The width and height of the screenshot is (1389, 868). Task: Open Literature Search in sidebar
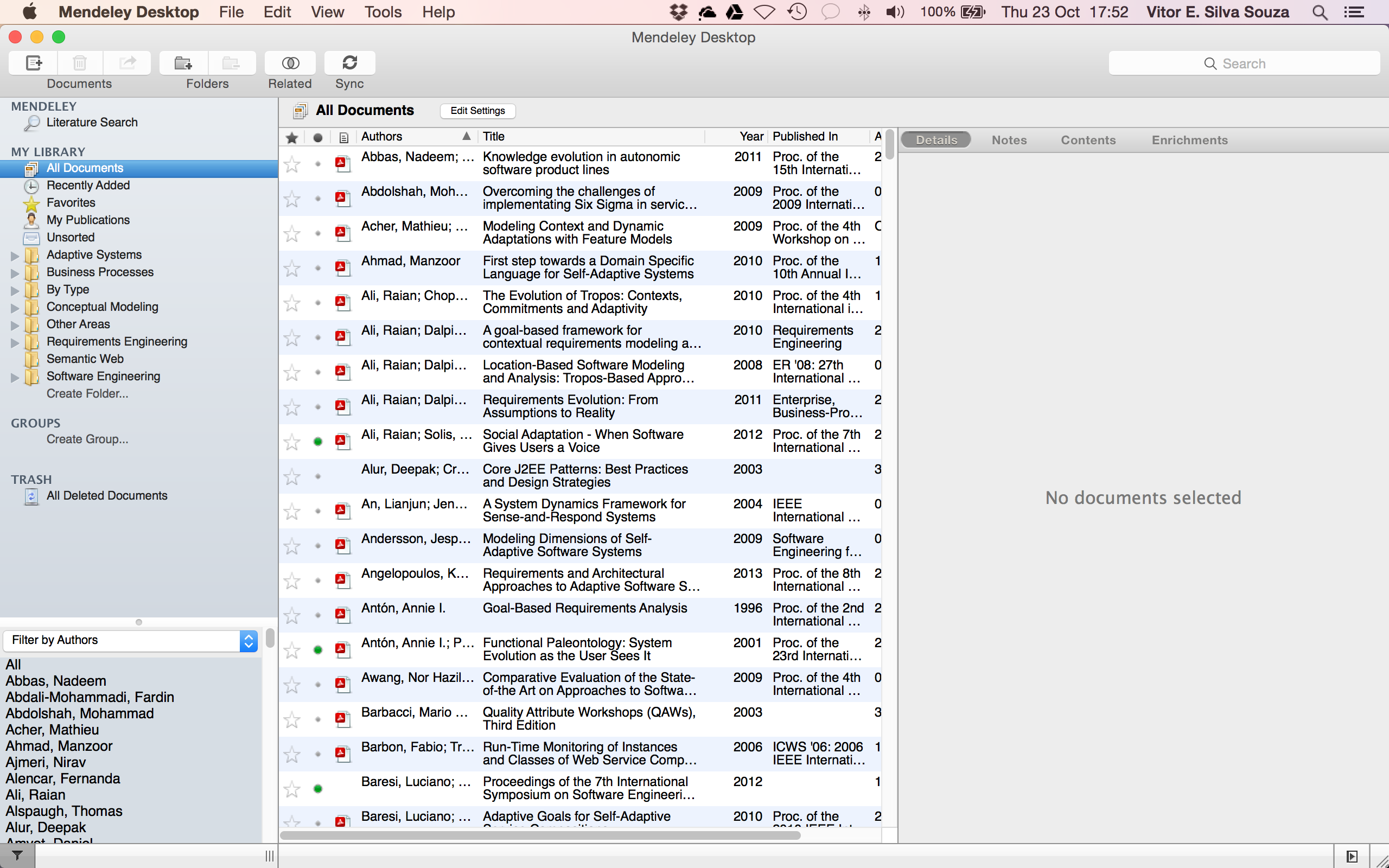pos(92,122)
